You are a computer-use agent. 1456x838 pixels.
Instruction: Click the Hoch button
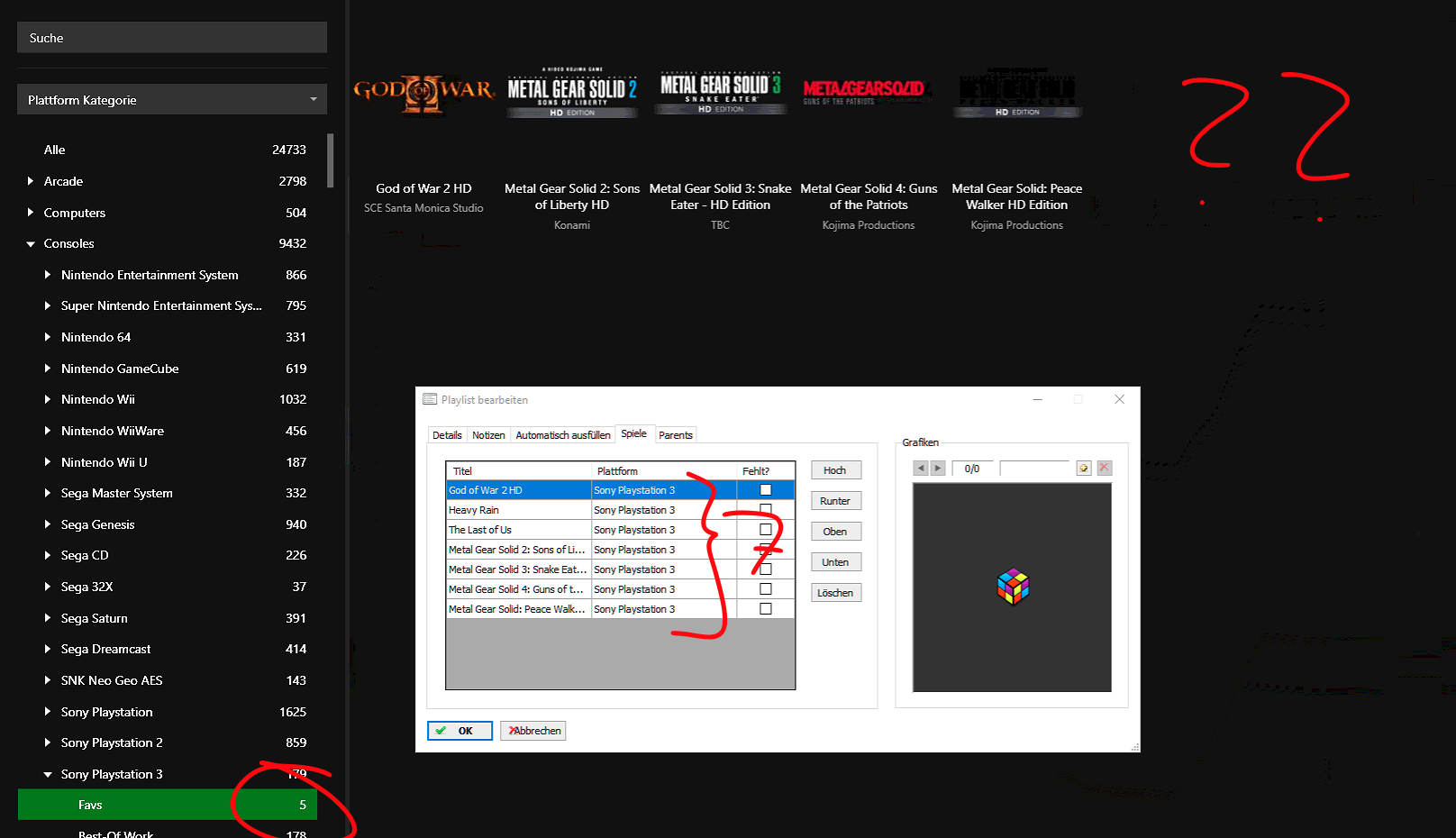[835, 470]
